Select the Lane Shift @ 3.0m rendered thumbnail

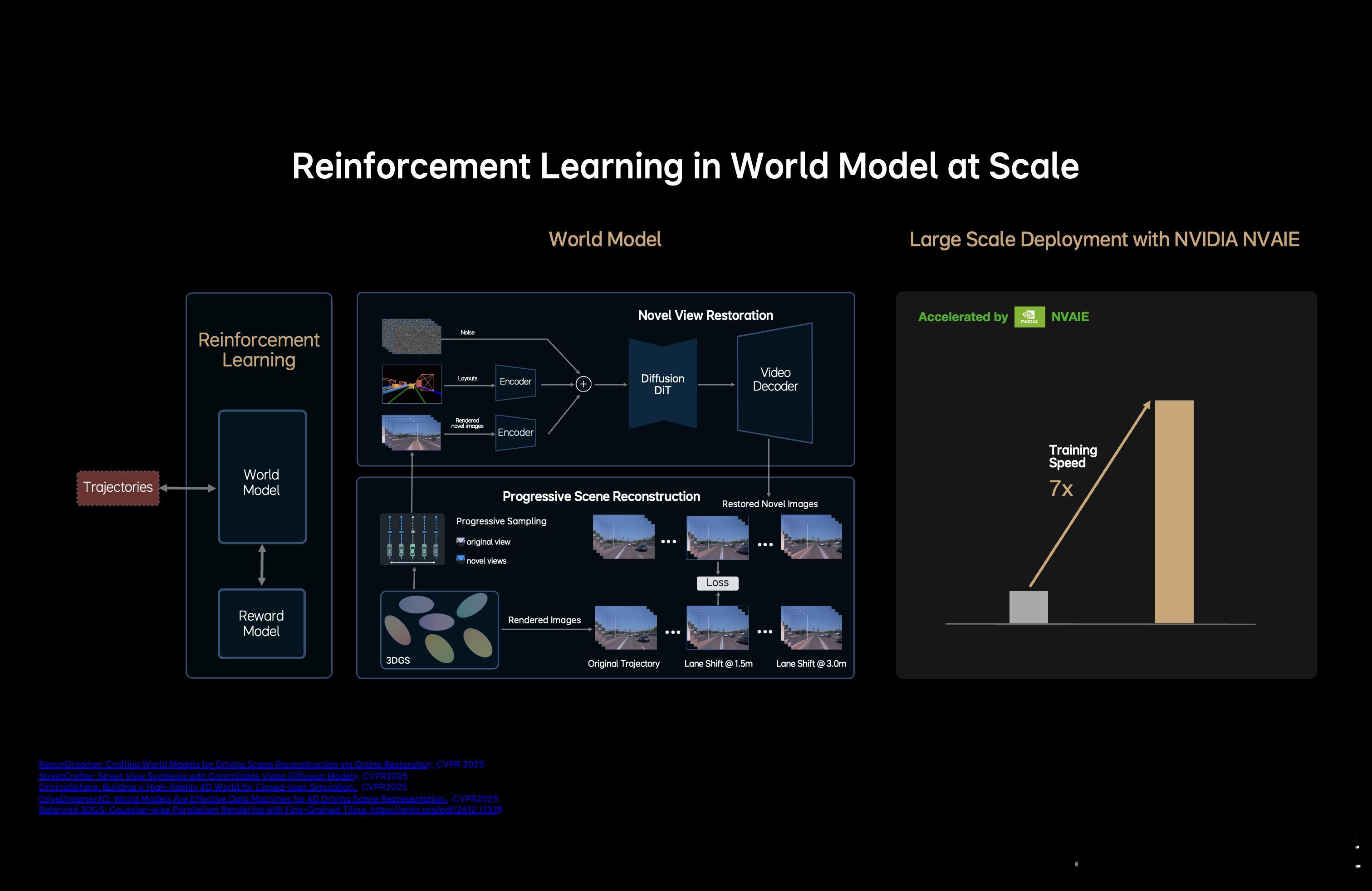[811, 627]
